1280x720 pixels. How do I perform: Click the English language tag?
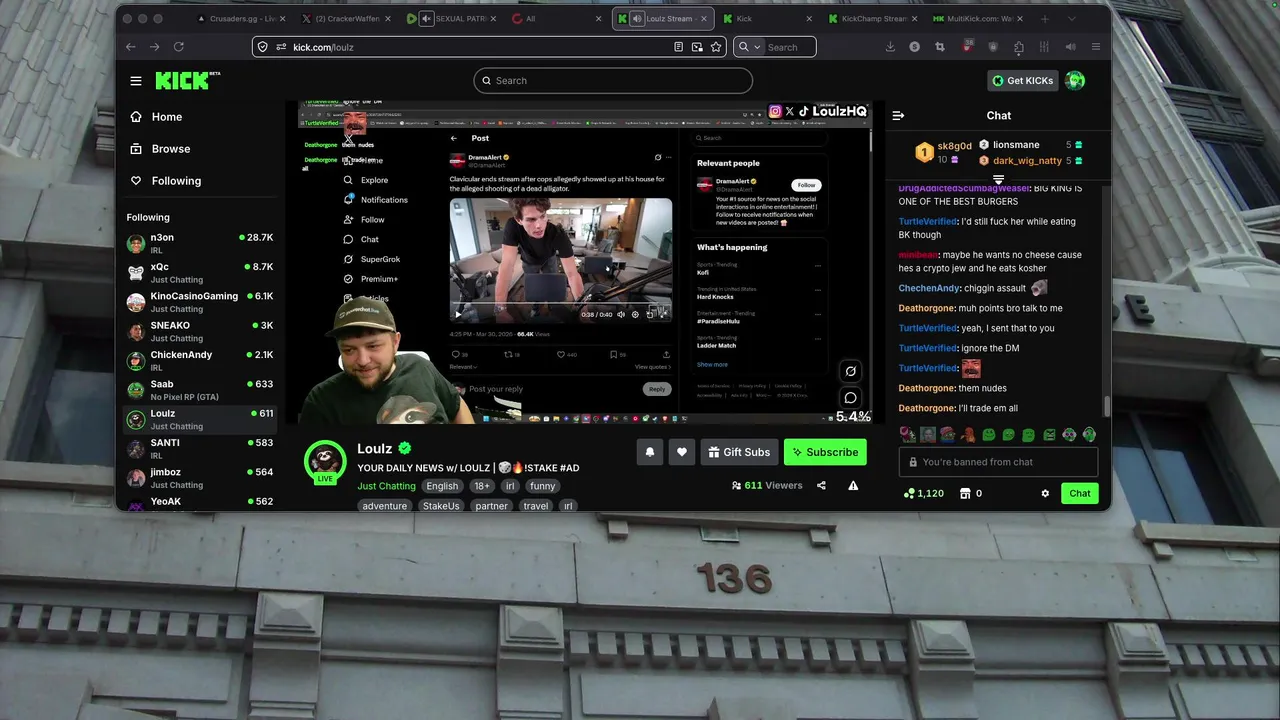(442, 486)
